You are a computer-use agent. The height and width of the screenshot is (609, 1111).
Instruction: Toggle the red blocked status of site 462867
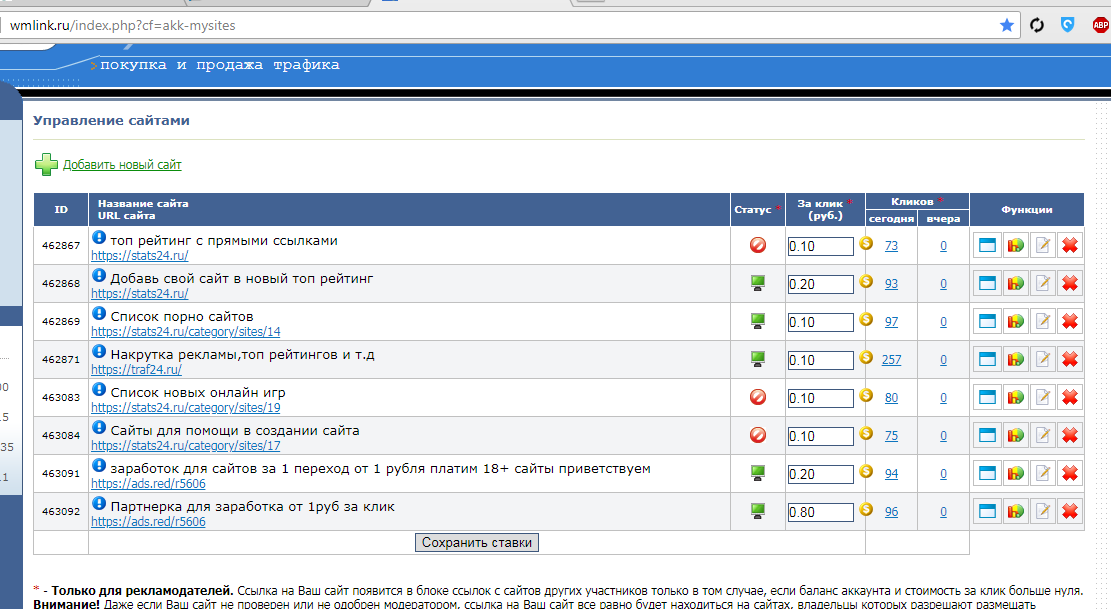758,246
